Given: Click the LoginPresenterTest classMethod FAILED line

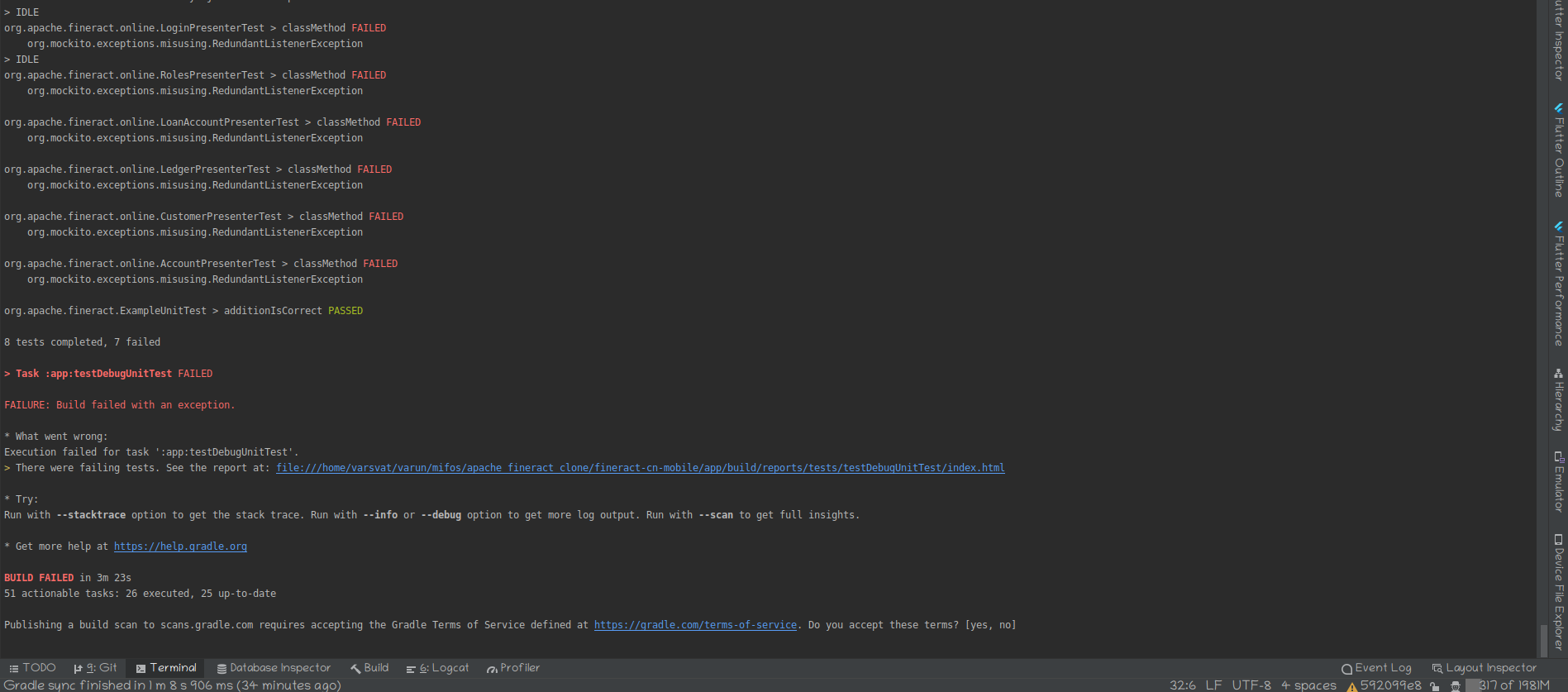Looking at the screenshot, I should pyautogui.click(x=195, y=28).
